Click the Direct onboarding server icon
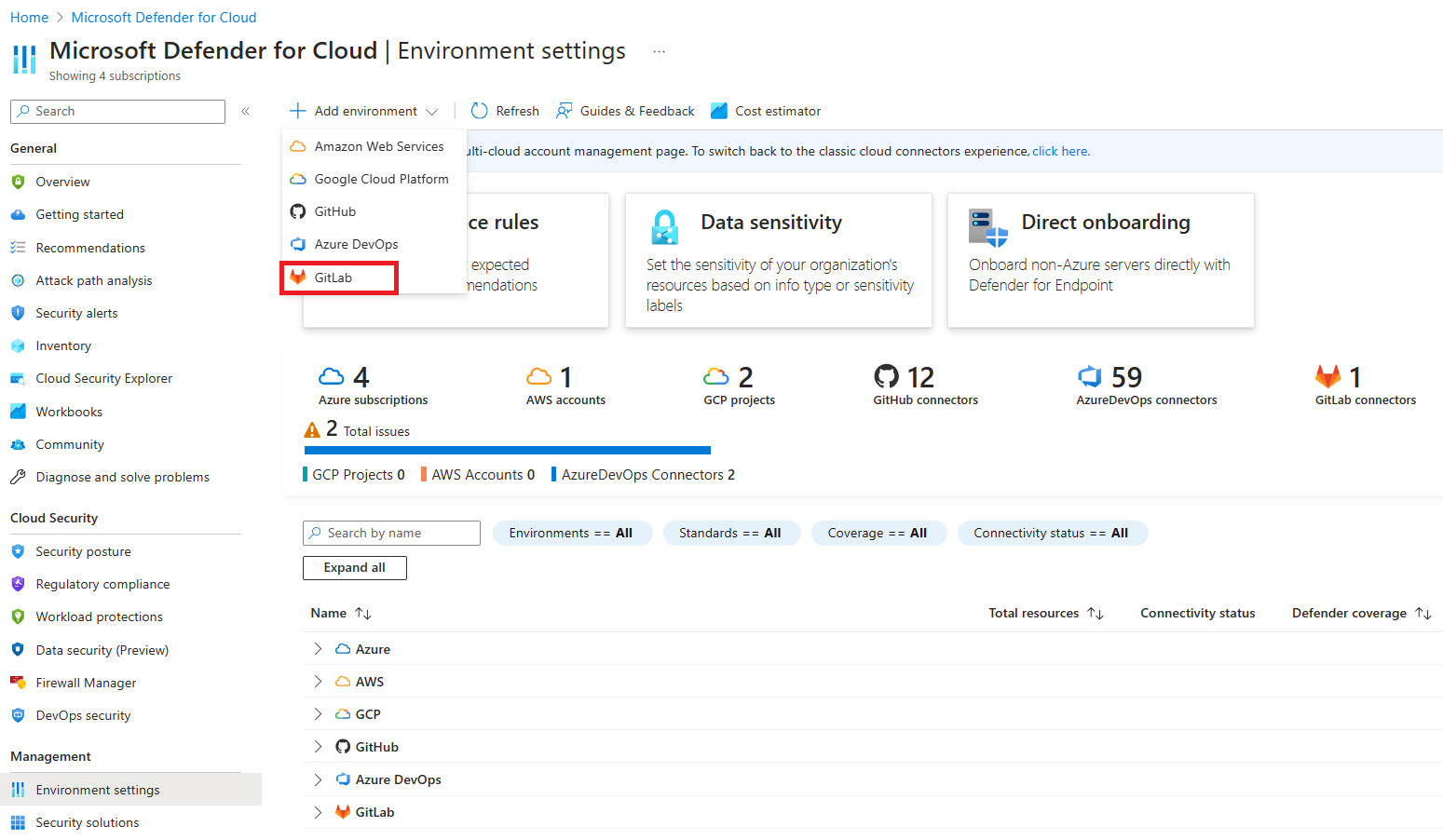Screen dimensions: 1443x840 [x=988, y=227]
